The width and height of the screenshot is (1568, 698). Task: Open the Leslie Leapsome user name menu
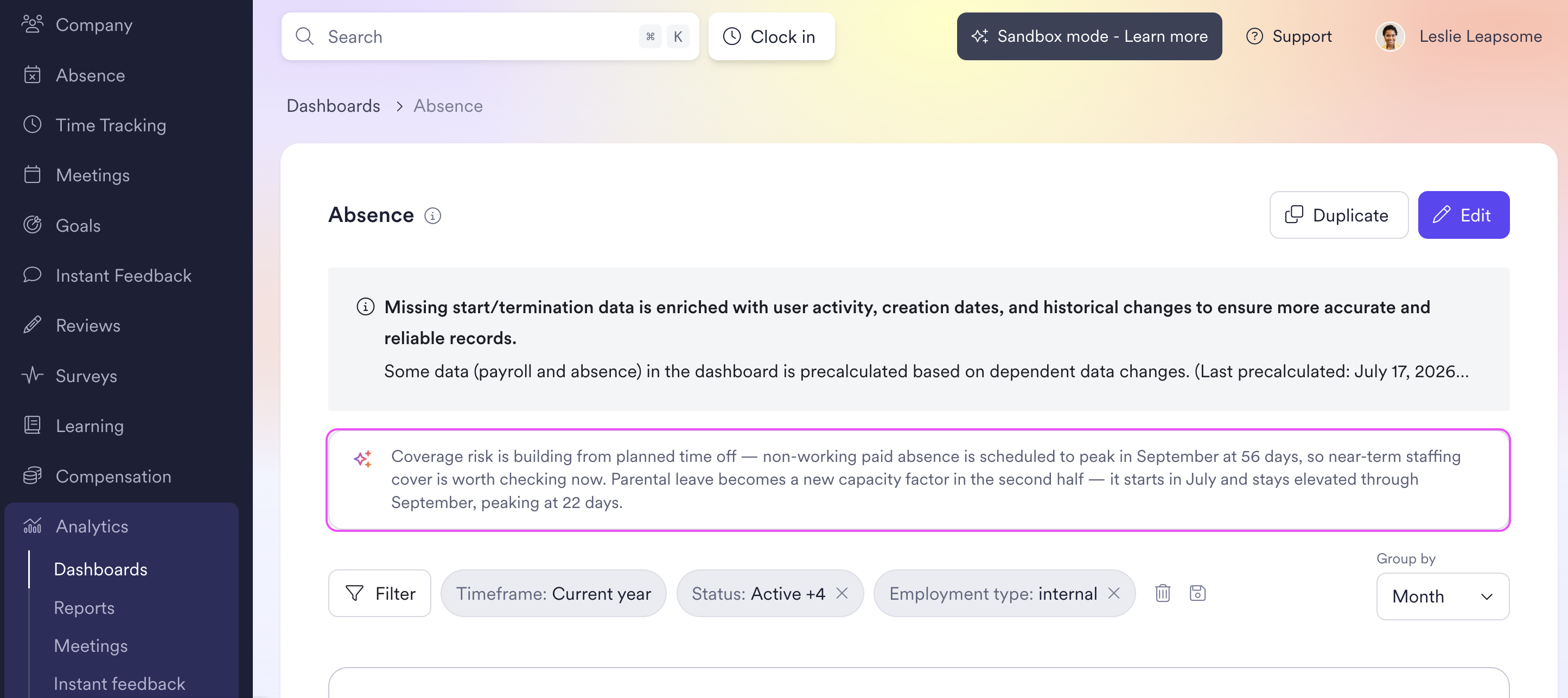(1480, 36)
